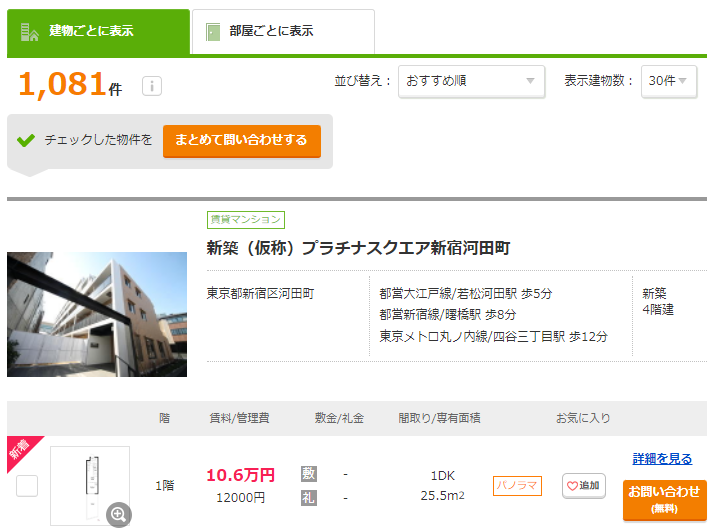
Task: Click the magnifier icon on the floor plan
Action: tap(118, 514)
